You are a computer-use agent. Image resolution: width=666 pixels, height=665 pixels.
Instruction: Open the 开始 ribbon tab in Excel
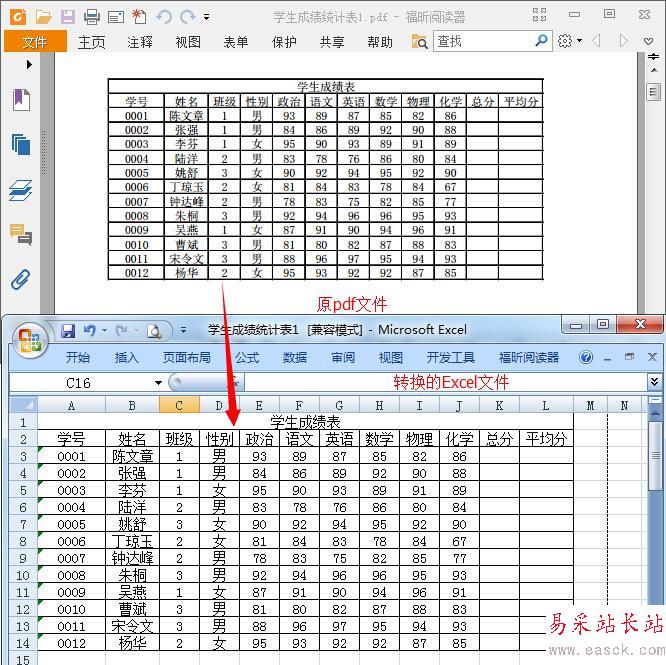tap(78, 358)
